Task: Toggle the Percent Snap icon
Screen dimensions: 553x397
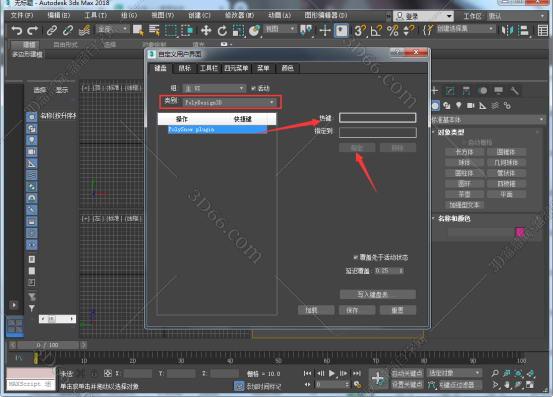Action: (393, 31)
